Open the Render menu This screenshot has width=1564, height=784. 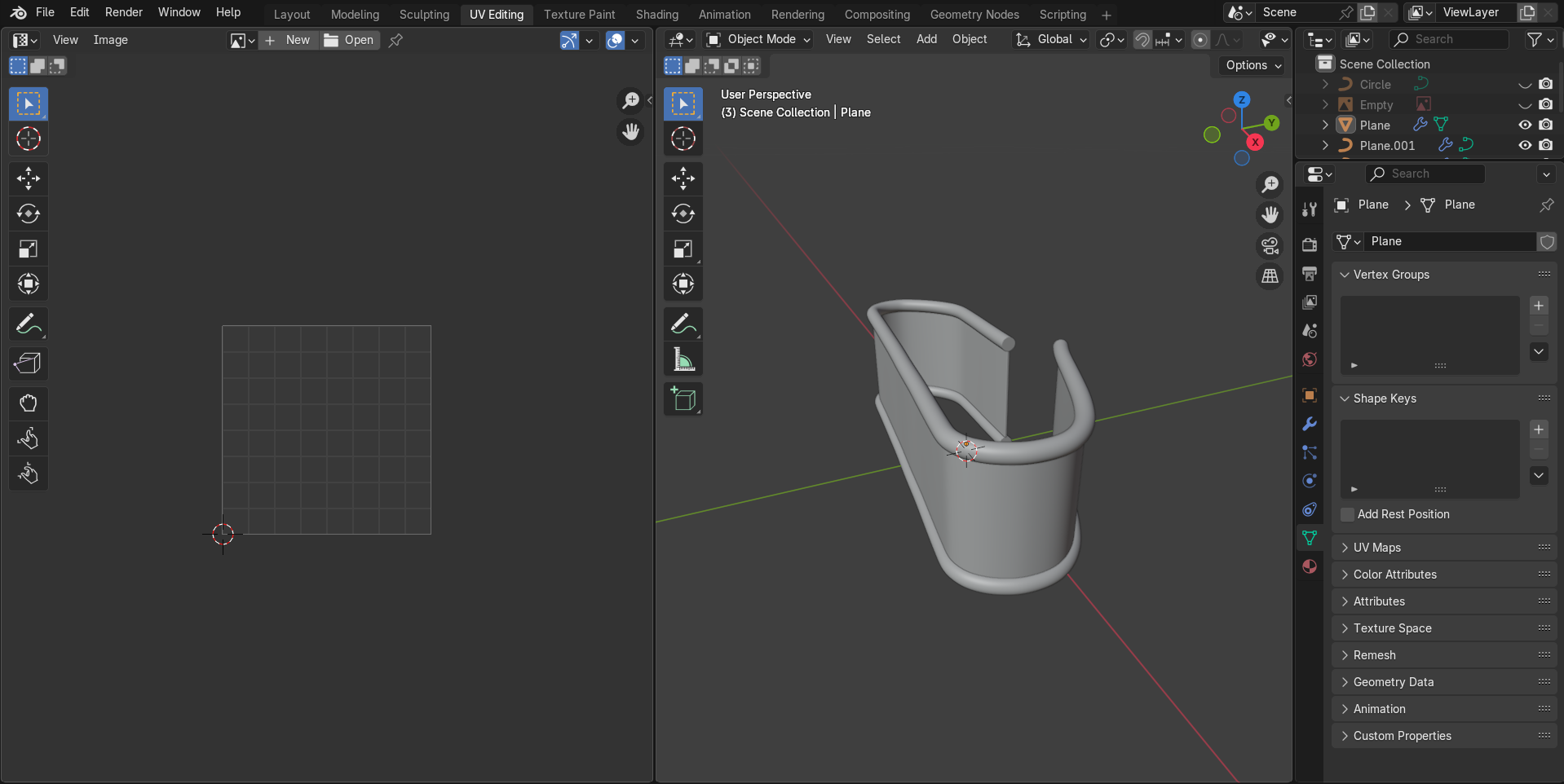pyautogui.click(x=123, y=12)
